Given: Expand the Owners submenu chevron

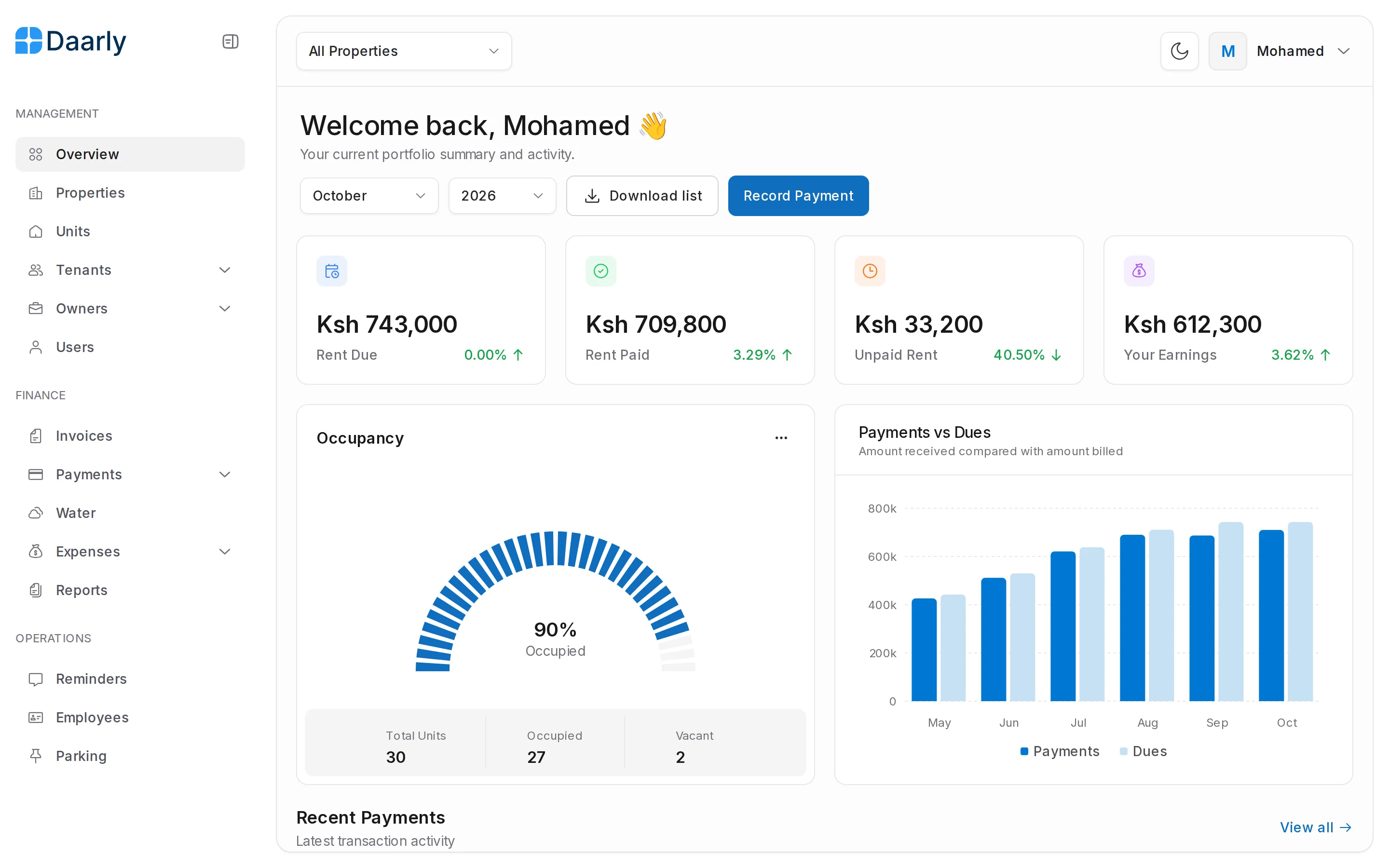Looking at the screenshot, I should (224, 308).
